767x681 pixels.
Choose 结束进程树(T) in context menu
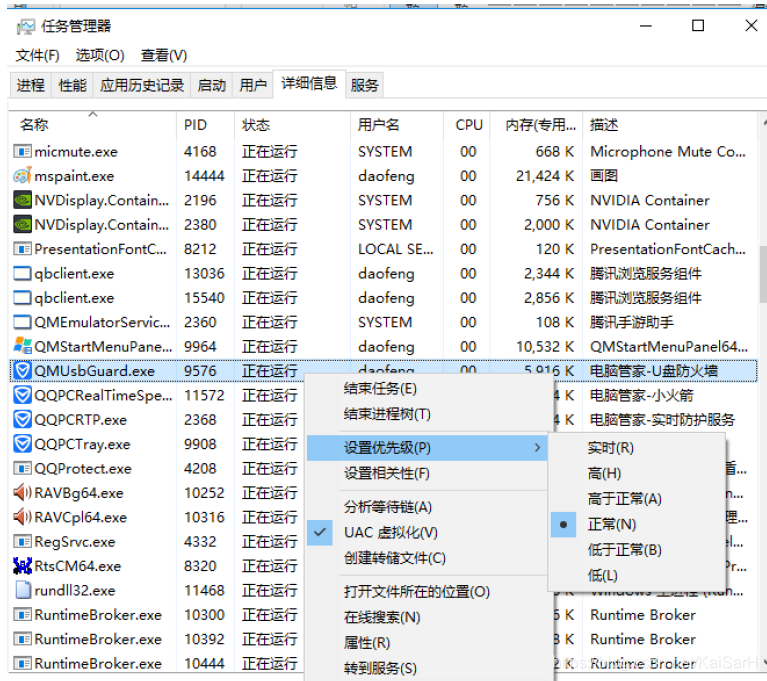(427, 414)
